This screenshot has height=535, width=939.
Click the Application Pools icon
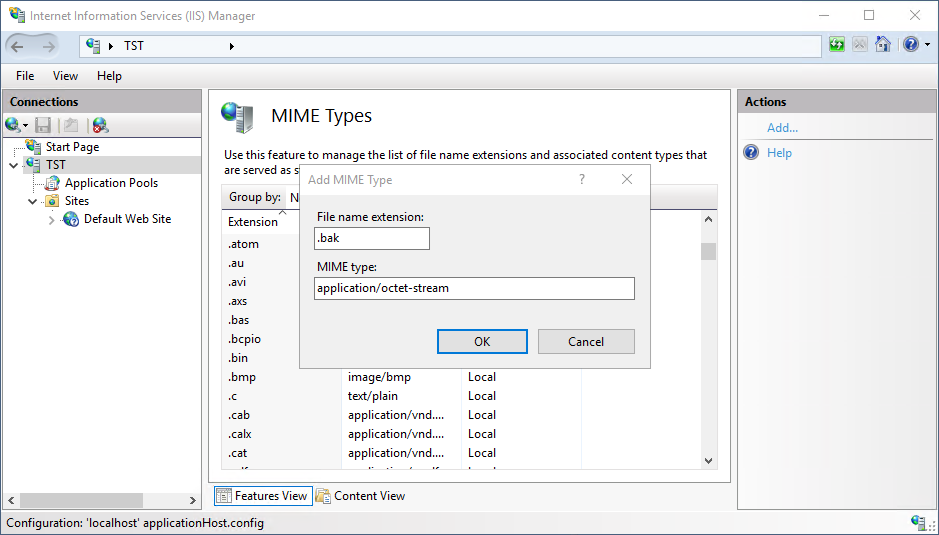pyautogui.click(x=52, y=183)
